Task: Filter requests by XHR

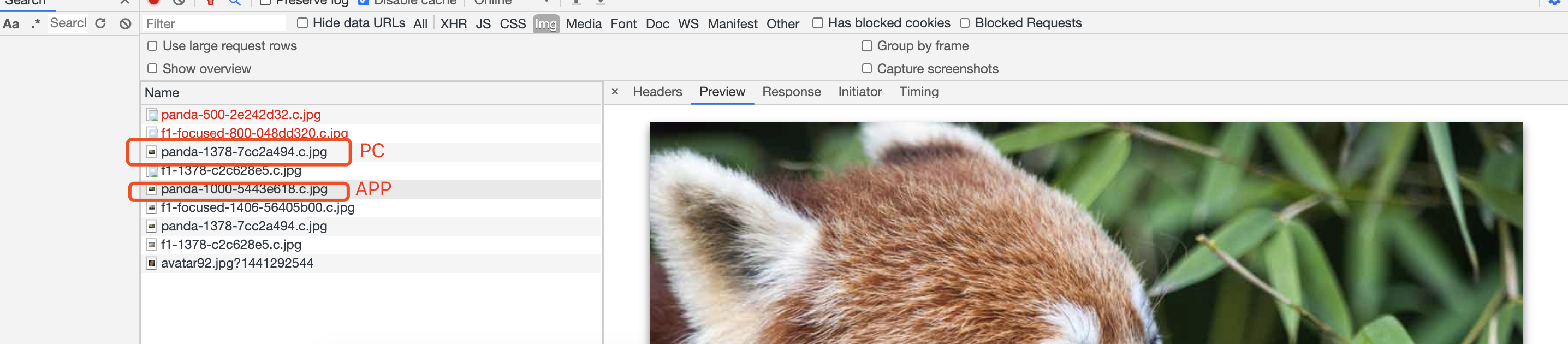Action: [x=454, y=23]
